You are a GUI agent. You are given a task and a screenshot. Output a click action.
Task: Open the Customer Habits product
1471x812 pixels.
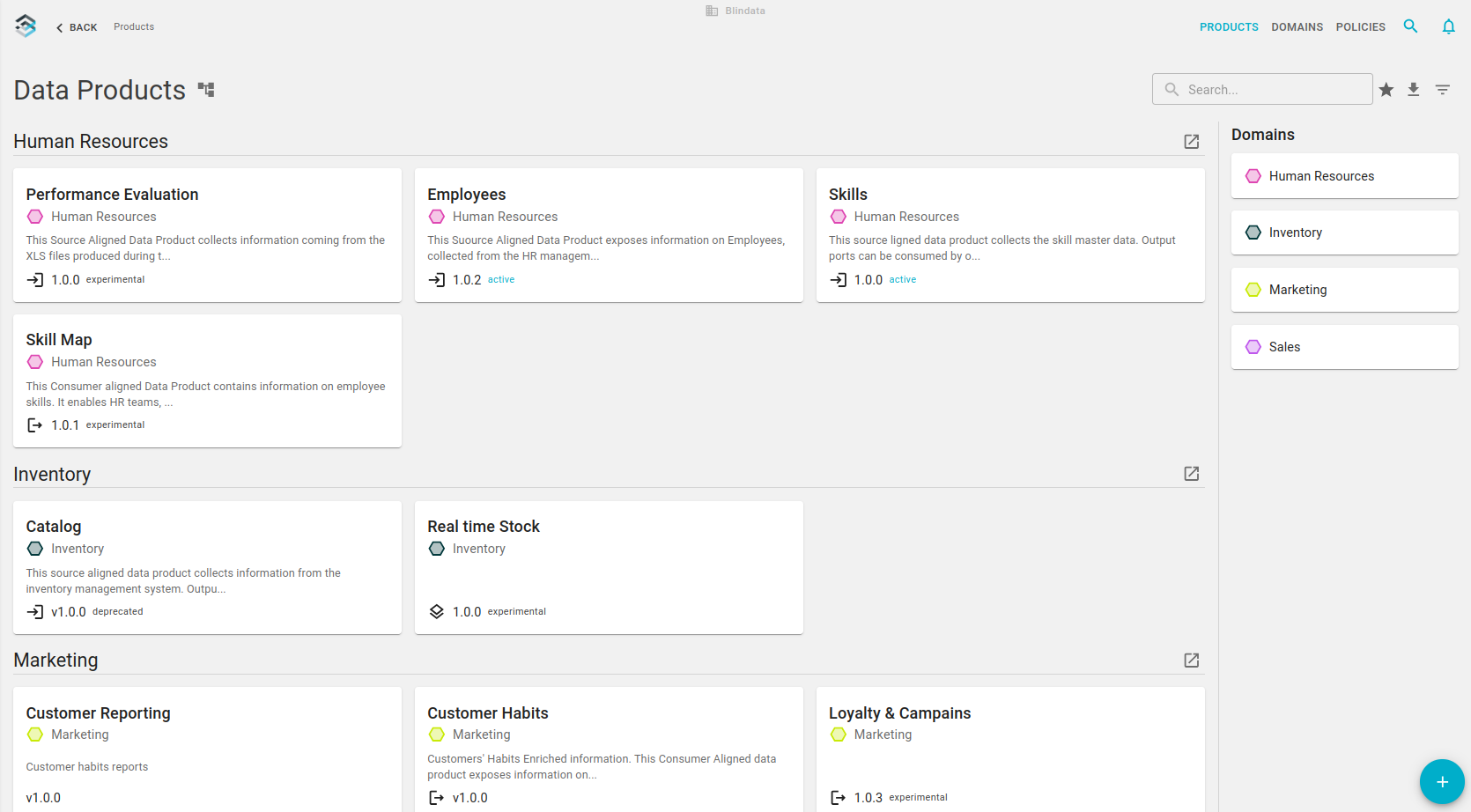[x=609, y=749]
